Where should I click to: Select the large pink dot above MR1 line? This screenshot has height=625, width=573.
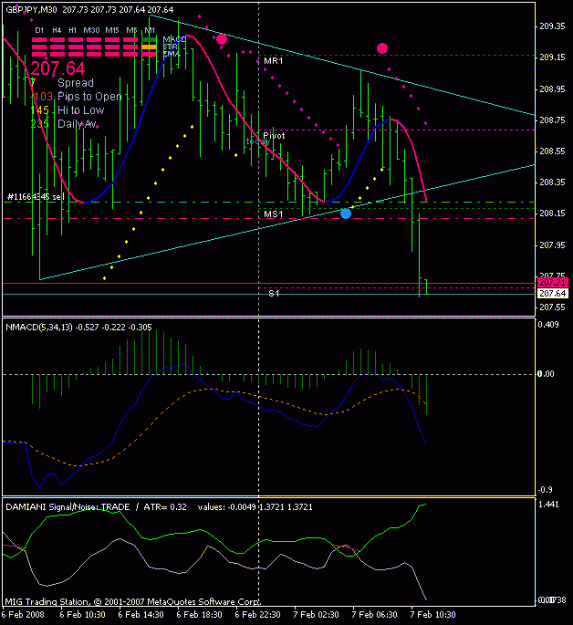tap(383, 49)
